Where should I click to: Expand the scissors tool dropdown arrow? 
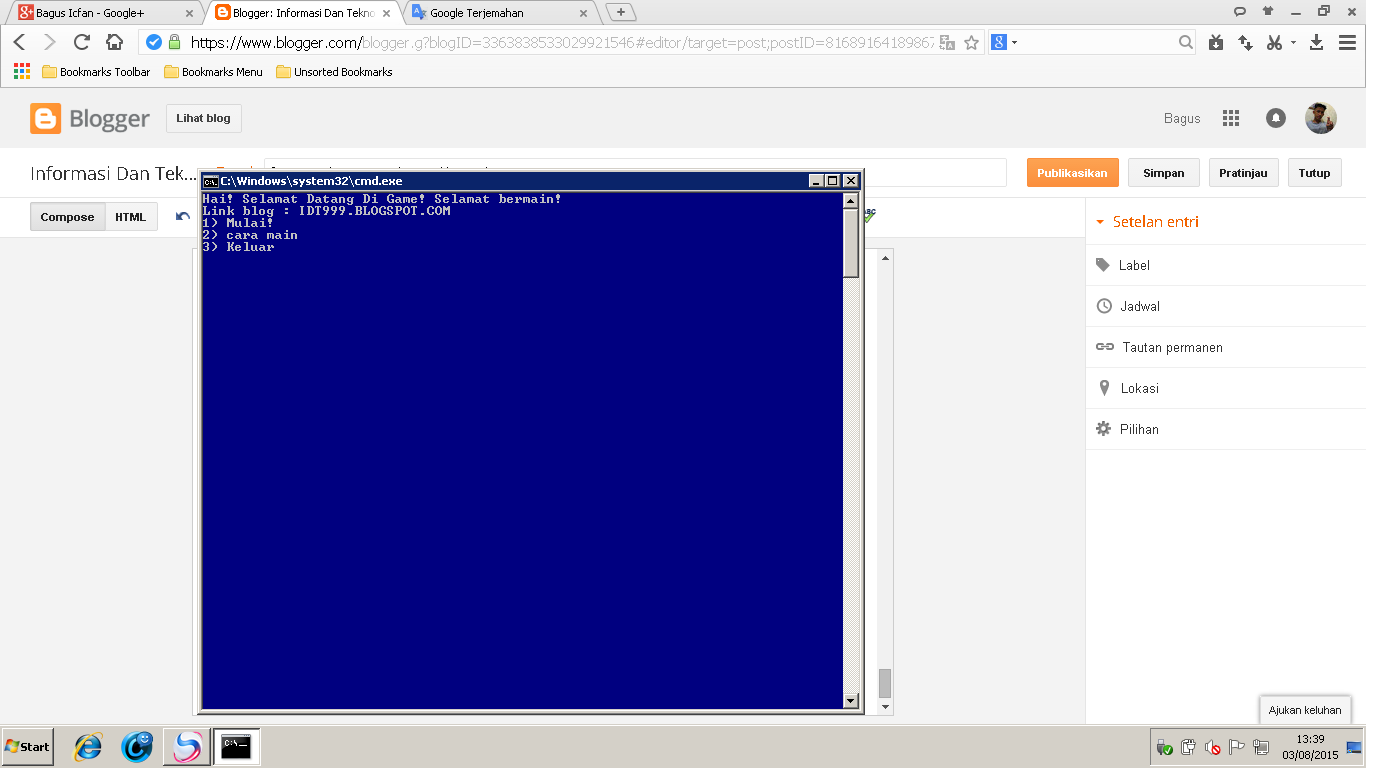[x=1293, y=43]
